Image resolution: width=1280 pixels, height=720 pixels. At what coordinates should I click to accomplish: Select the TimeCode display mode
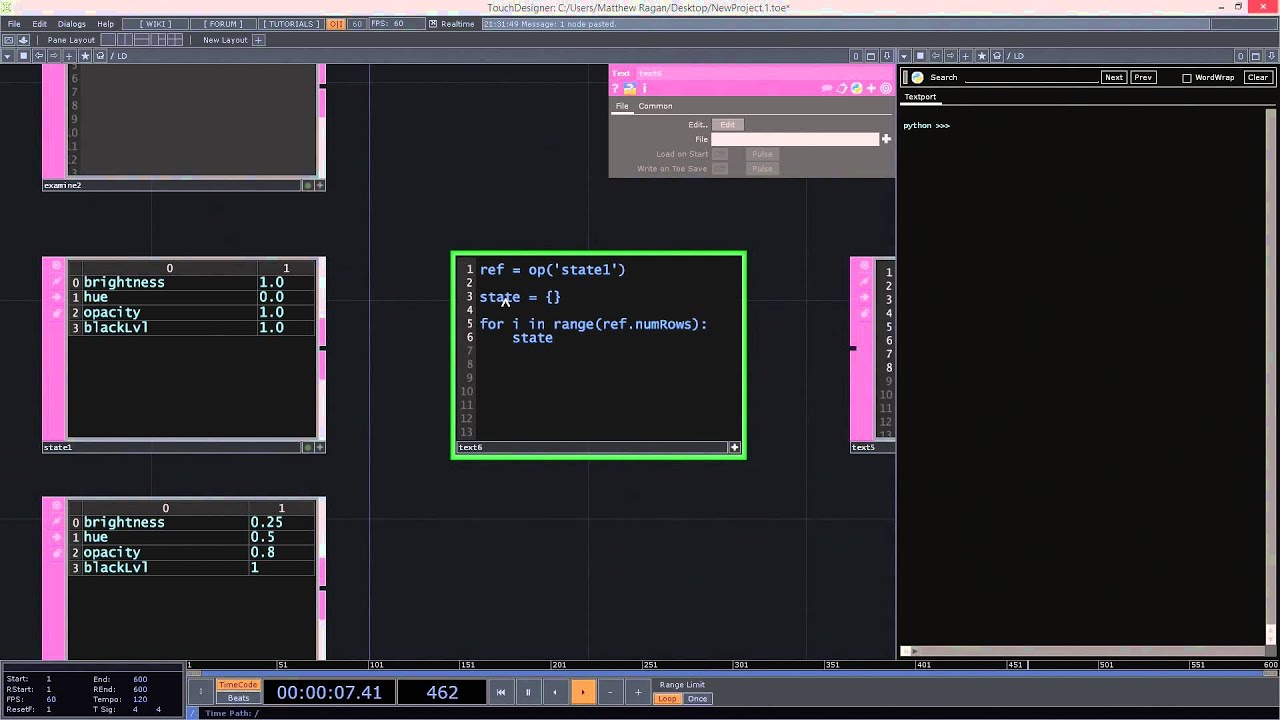pyautogui.click(x=238, y=685)
